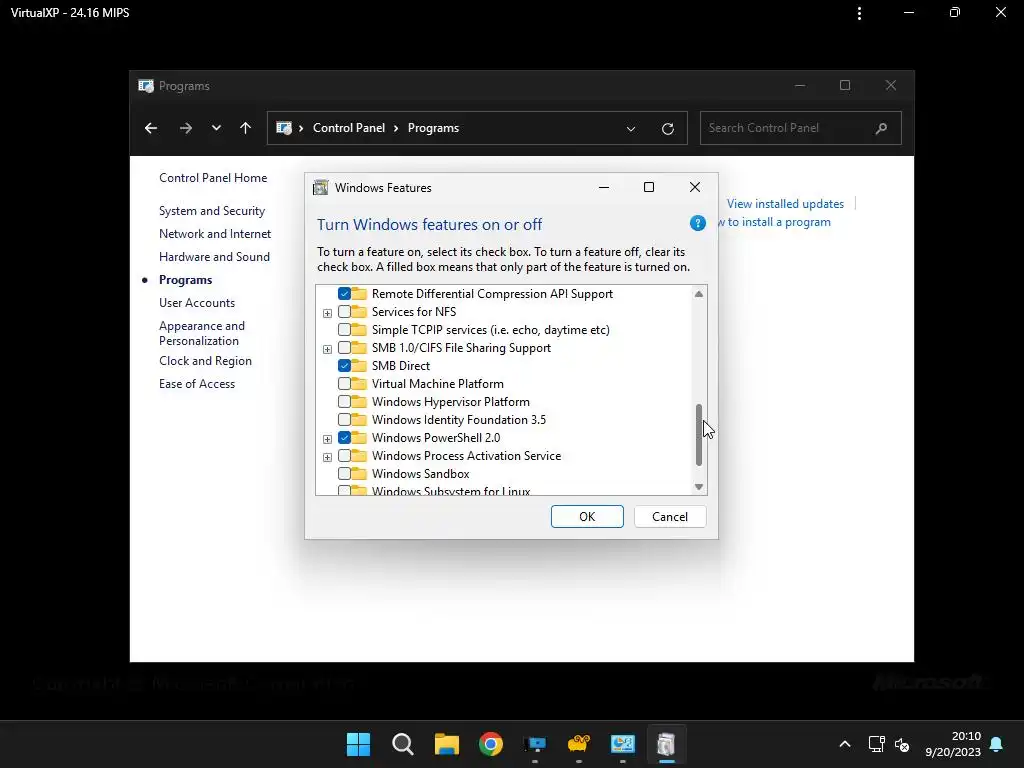Open View installed updates link

point(785,204)
